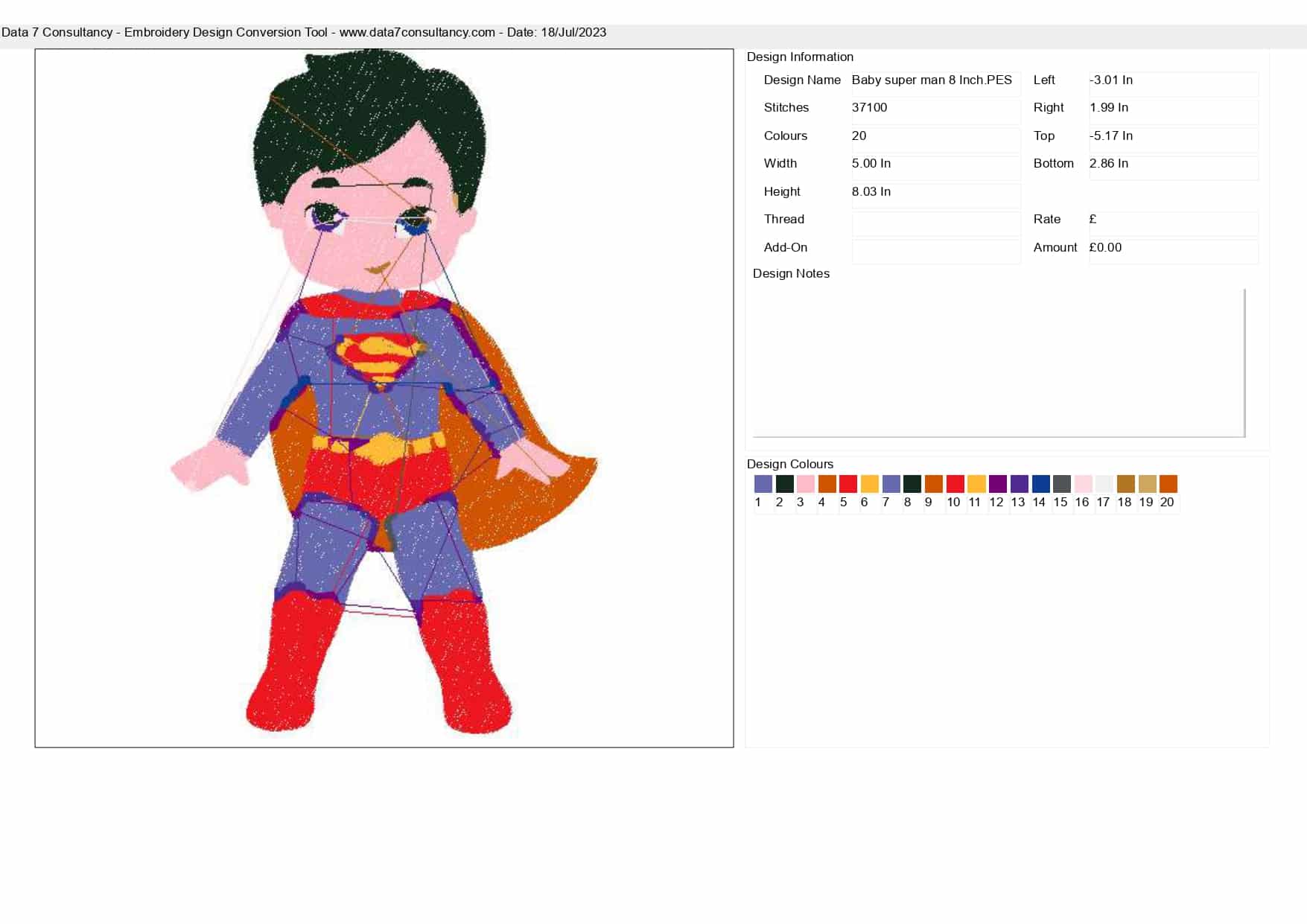Viewport: 1307px width, 924px height.
Task: Choose royal blue colour swatch 14
Action: click(1040, 484)
